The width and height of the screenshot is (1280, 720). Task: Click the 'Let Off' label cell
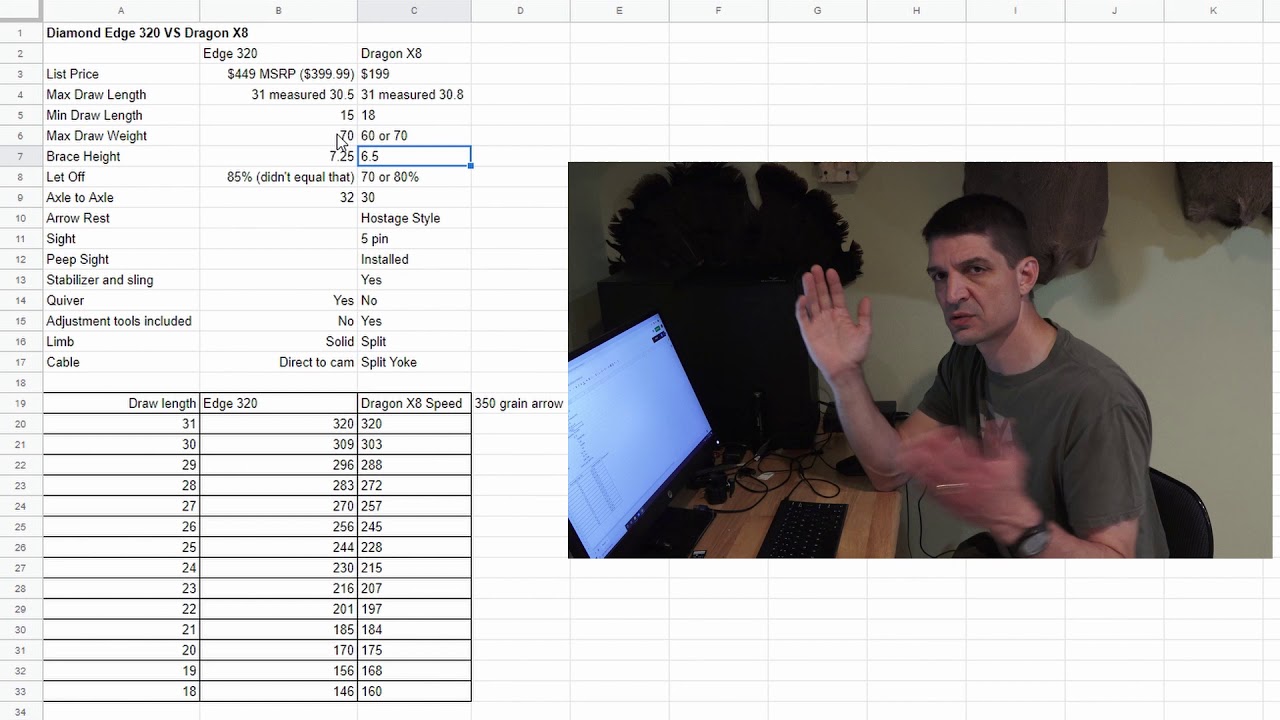point(121,177)
